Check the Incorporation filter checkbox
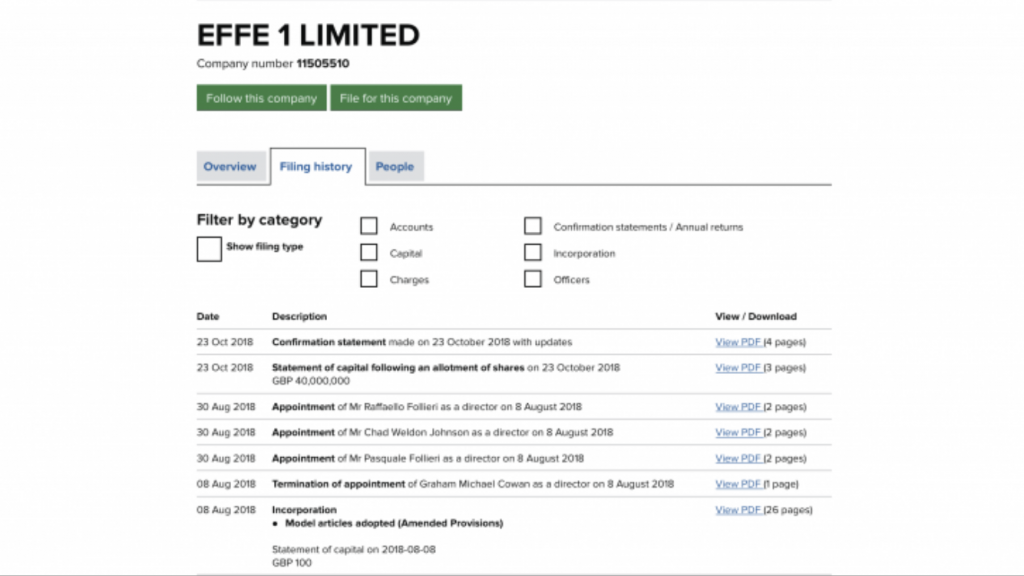This screenshot has width=1024, height=576. click(533, 252)
